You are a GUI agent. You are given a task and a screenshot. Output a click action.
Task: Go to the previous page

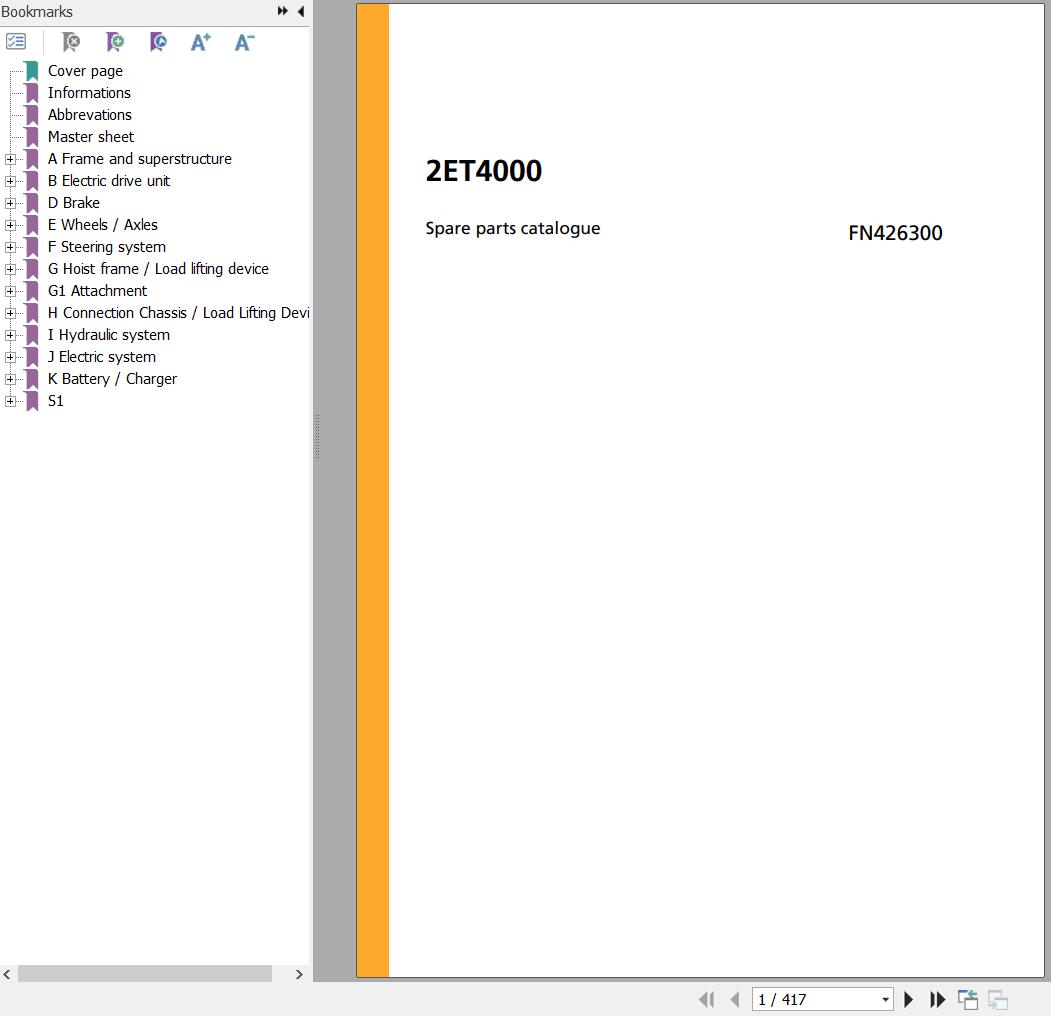(735, 999)
